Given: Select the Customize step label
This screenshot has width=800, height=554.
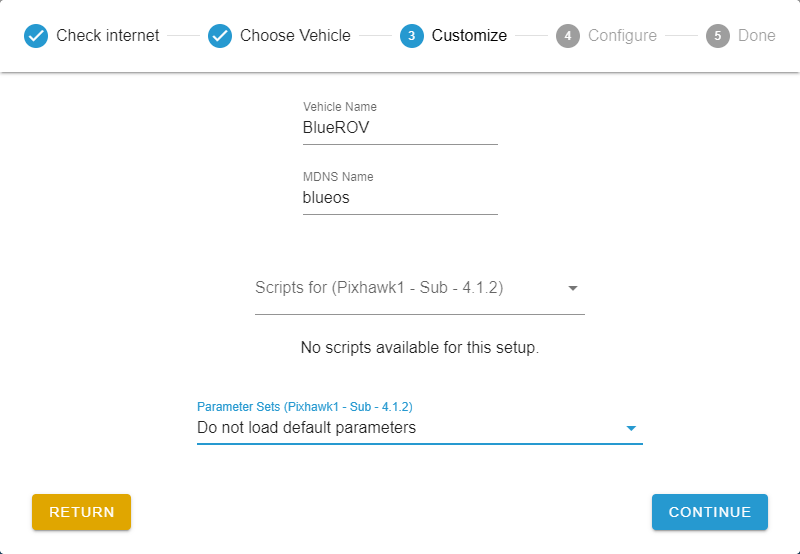Looking at the screenshot, I should pyautogui.click(x=469, y=36).
